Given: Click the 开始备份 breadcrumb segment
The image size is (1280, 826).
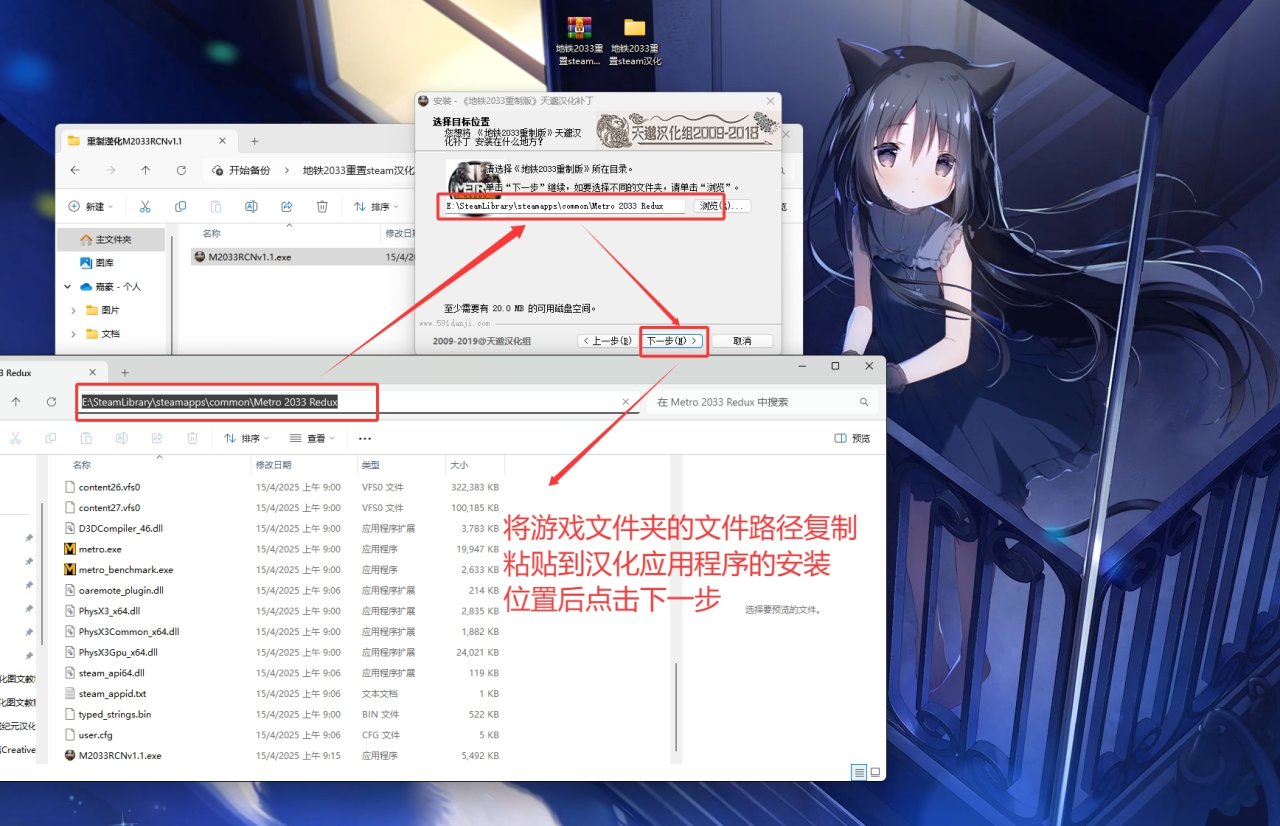Looking at the screenshot, I should coord(249,170).
